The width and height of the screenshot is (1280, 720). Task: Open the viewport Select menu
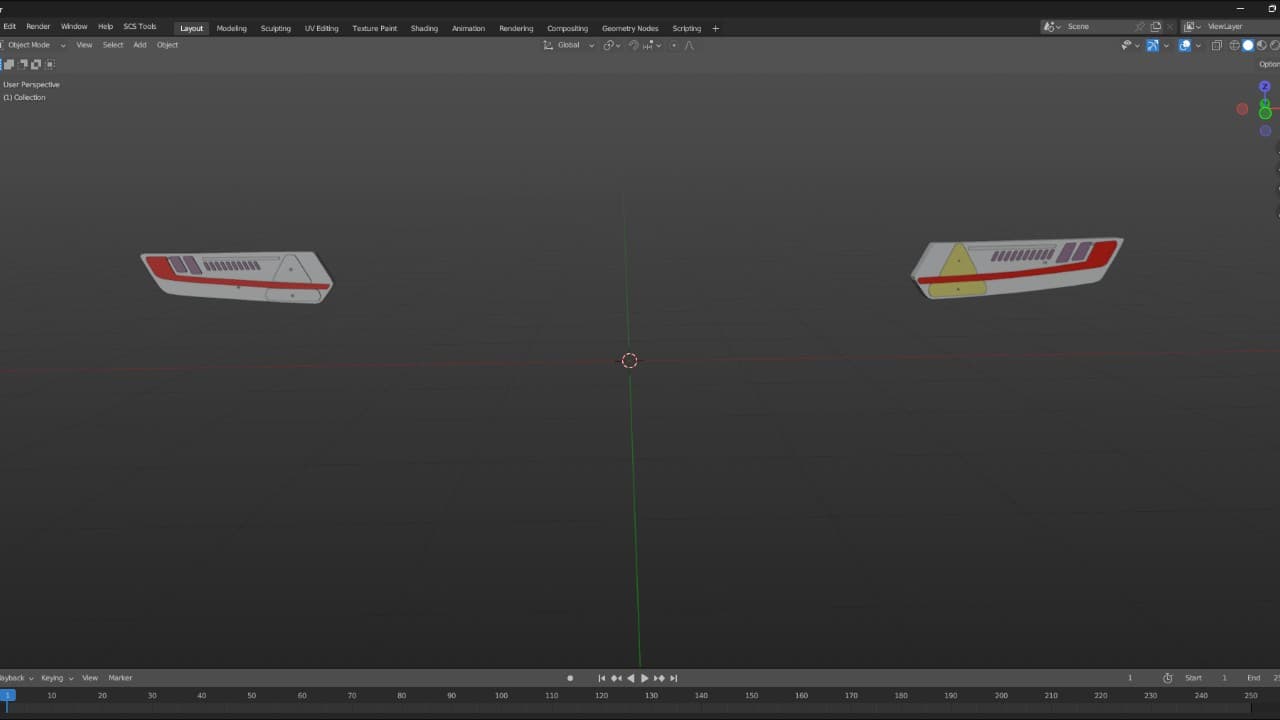[113, 45]
